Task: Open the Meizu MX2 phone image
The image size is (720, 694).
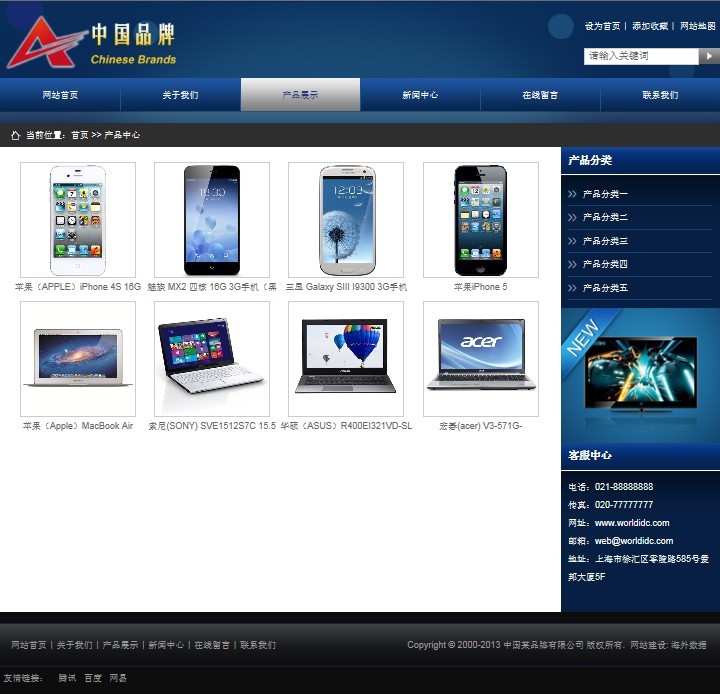Action: 212,220
